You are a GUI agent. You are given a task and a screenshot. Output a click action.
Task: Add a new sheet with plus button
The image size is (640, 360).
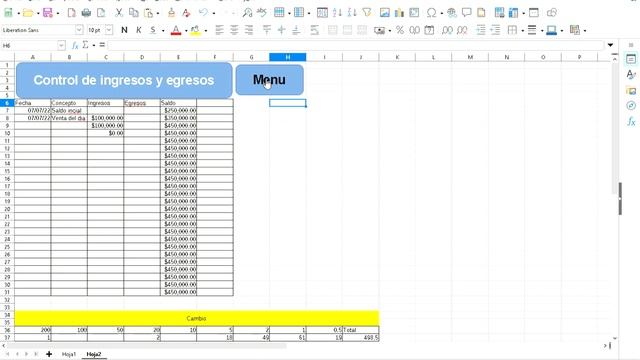click(49, 354)
